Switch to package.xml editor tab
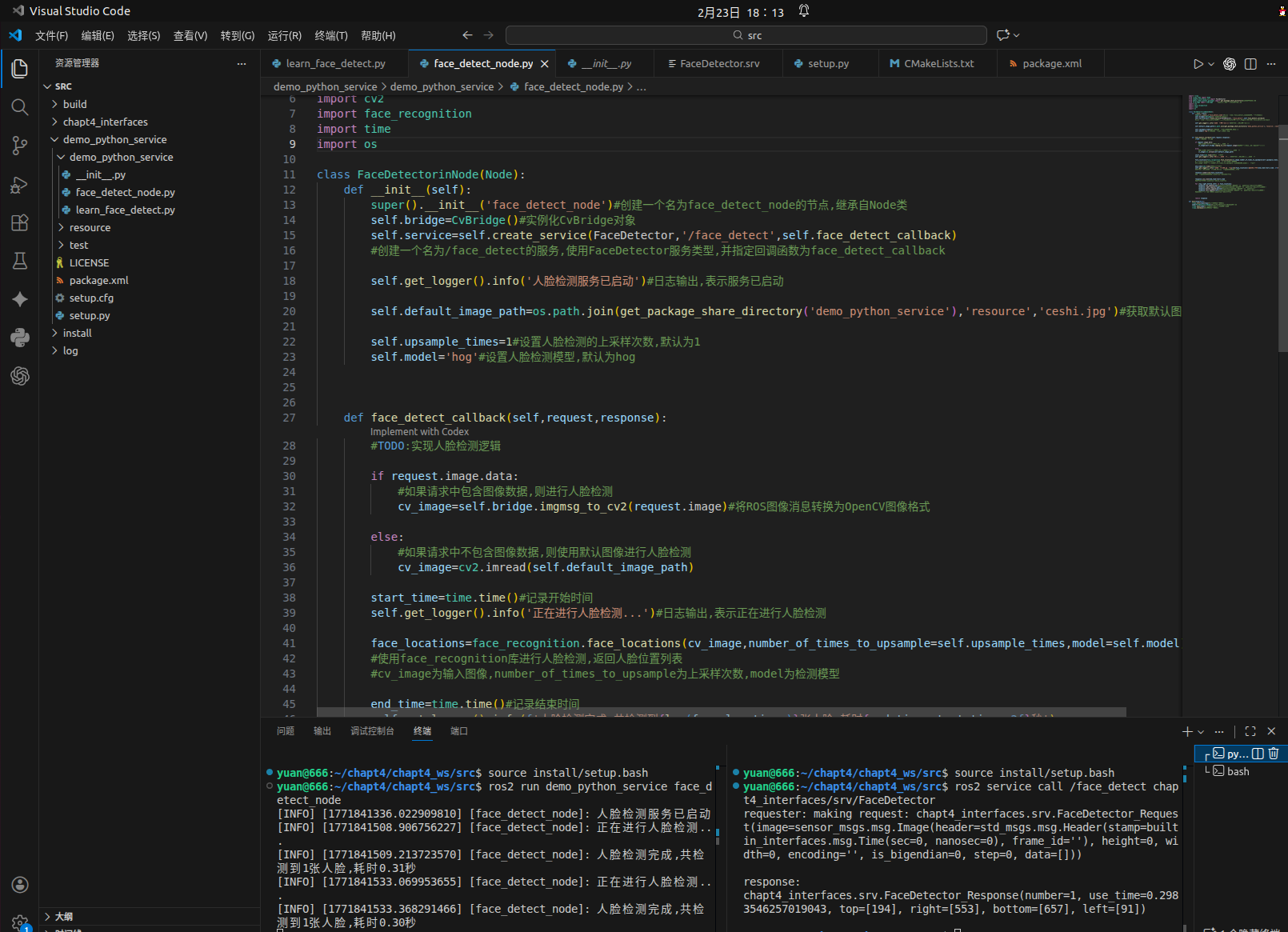 (x=1050, y=64)
